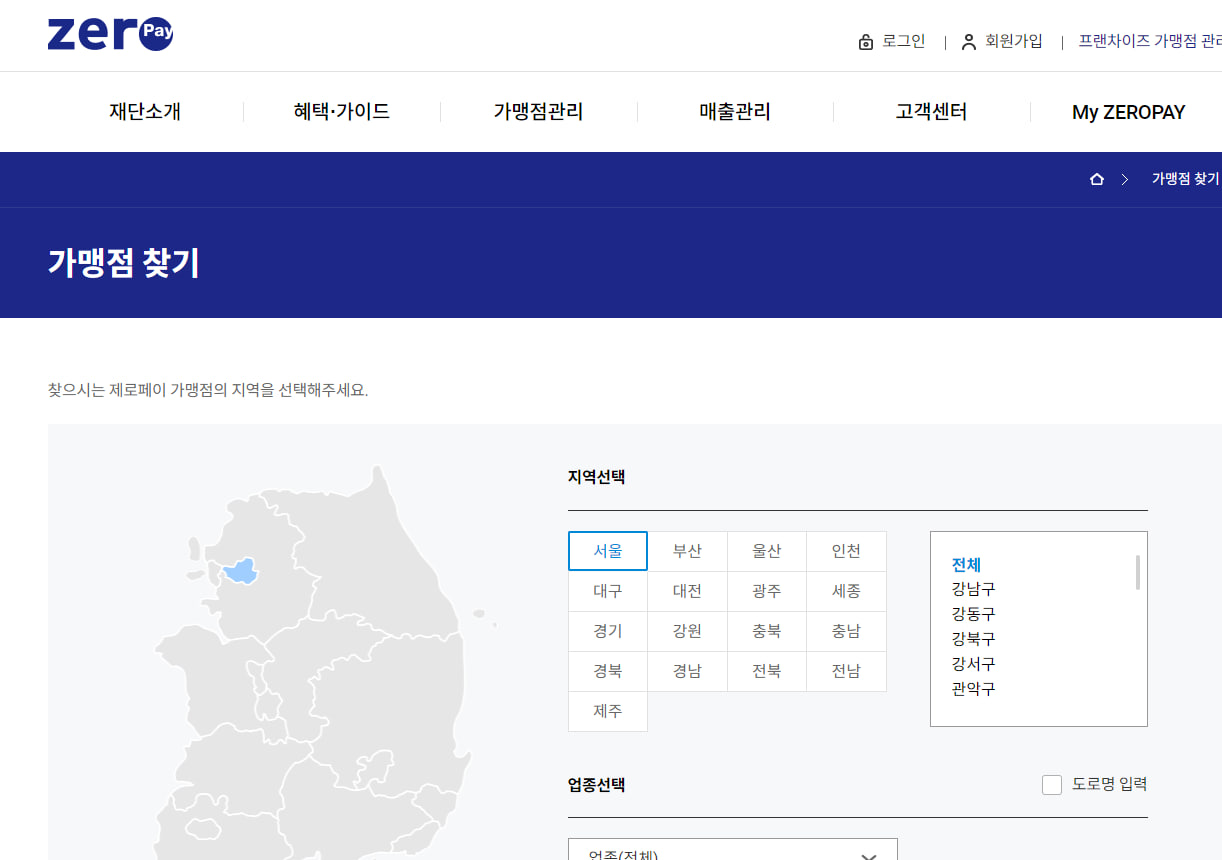This screenshot has height=860, width=1222.
Task: Select 관악구 from the district list
Action: coord(972,688)
